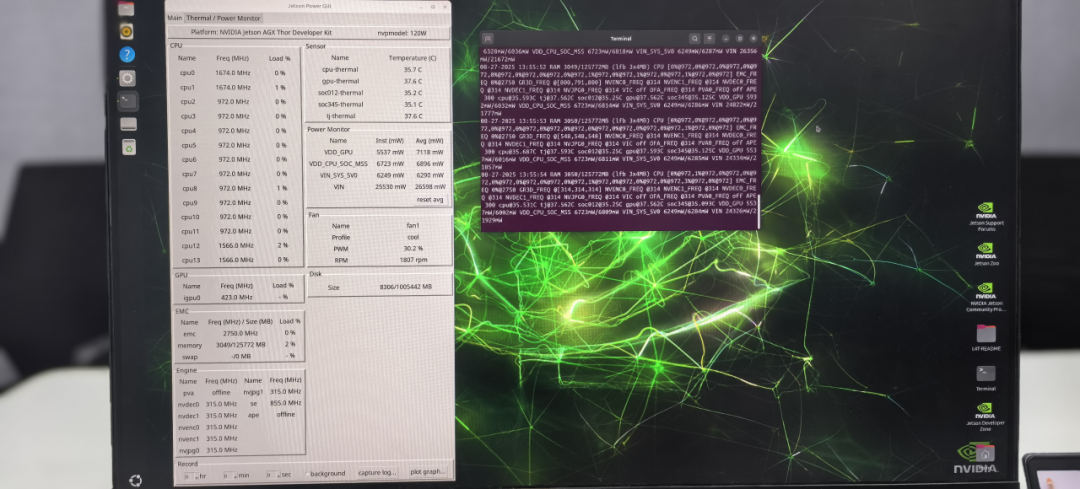Open the sec record duration spinner
The width and height of the screenshot is (1080, 489).
pos(272,475)
